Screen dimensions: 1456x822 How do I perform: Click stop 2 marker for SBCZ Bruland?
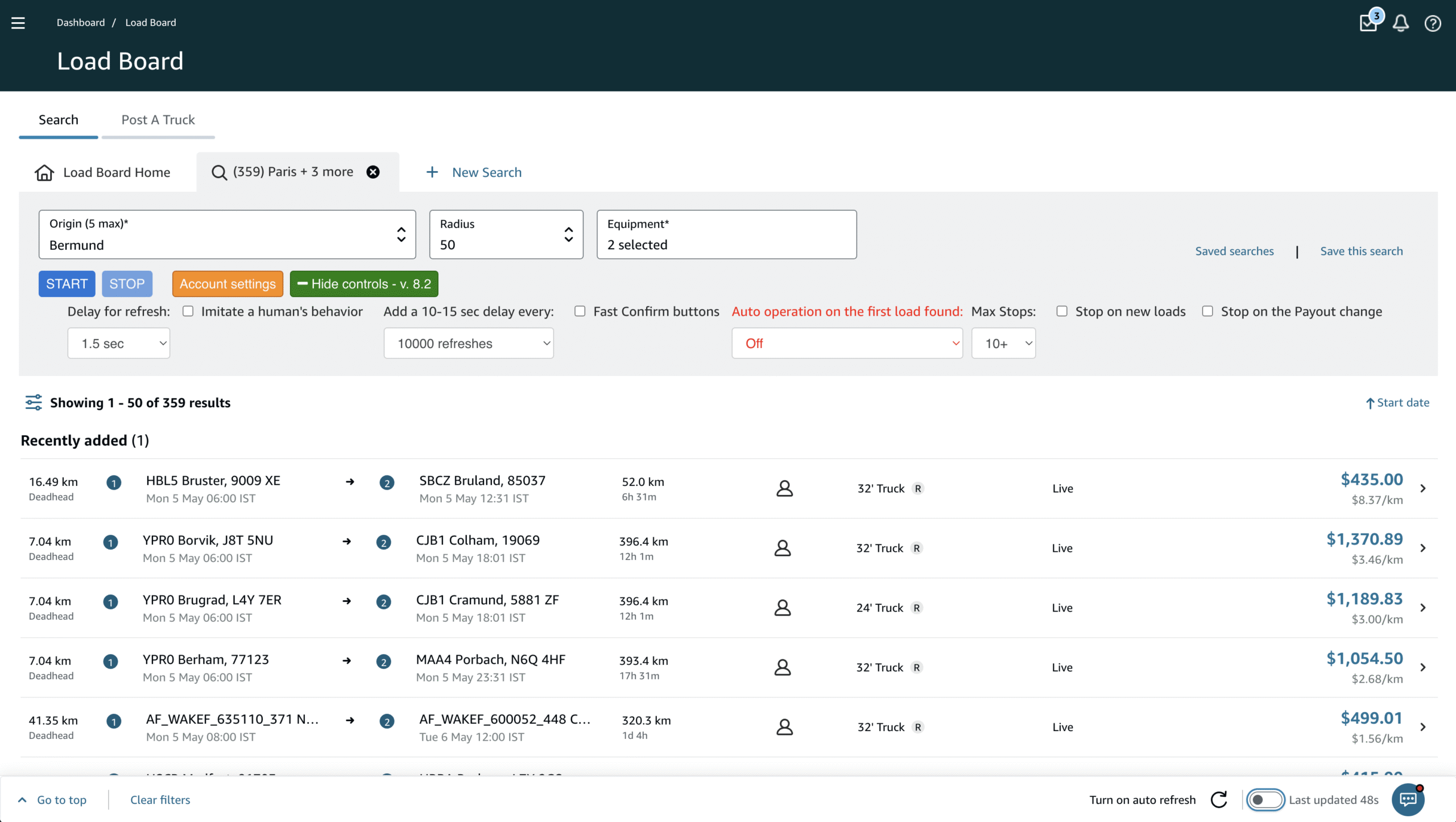click(x=387, y=483)
